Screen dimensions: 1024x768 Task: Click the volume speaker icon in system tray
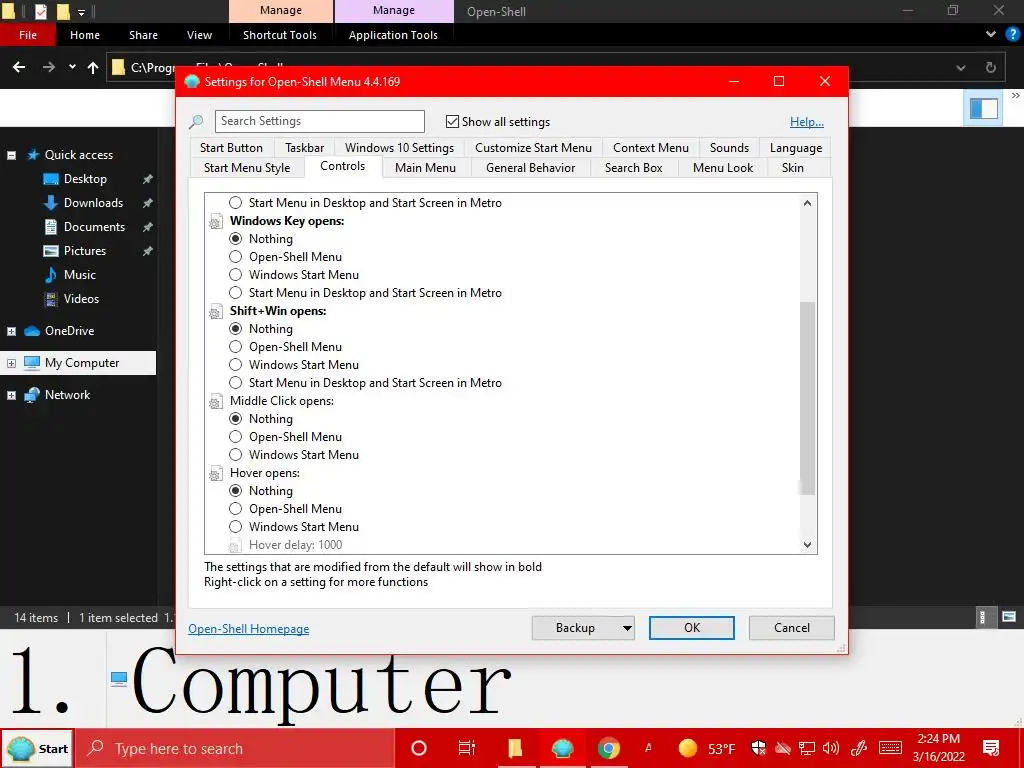click(x=831, y=748)
